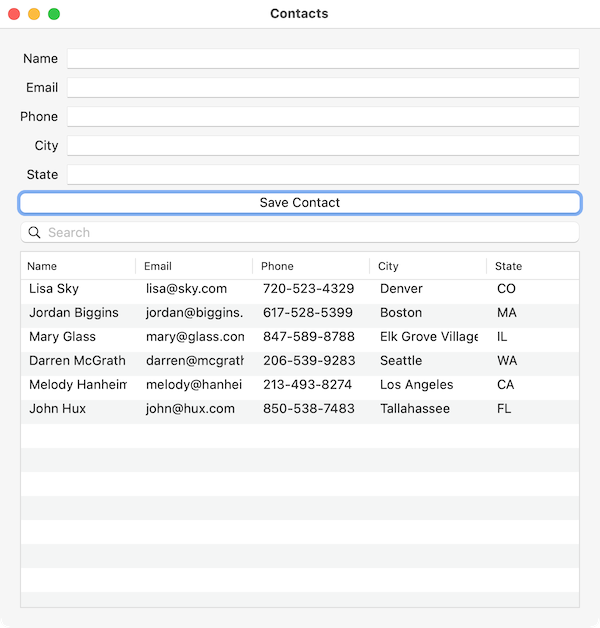
Task: Click the Name input field
Action: click(x=323, y=58)
